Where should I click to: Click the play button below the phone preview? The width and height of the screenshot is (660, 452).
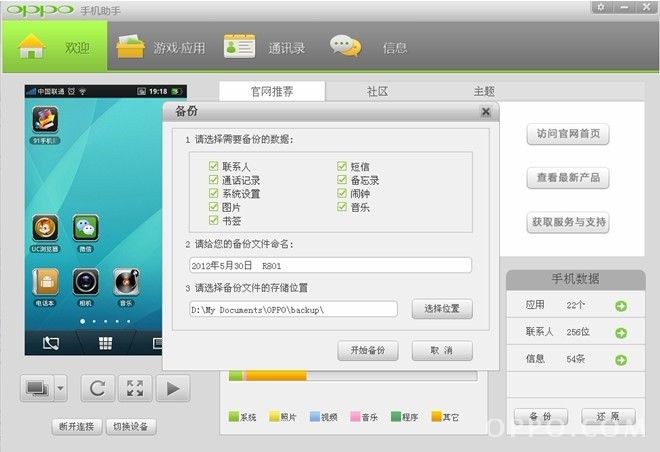pos(173,388)
